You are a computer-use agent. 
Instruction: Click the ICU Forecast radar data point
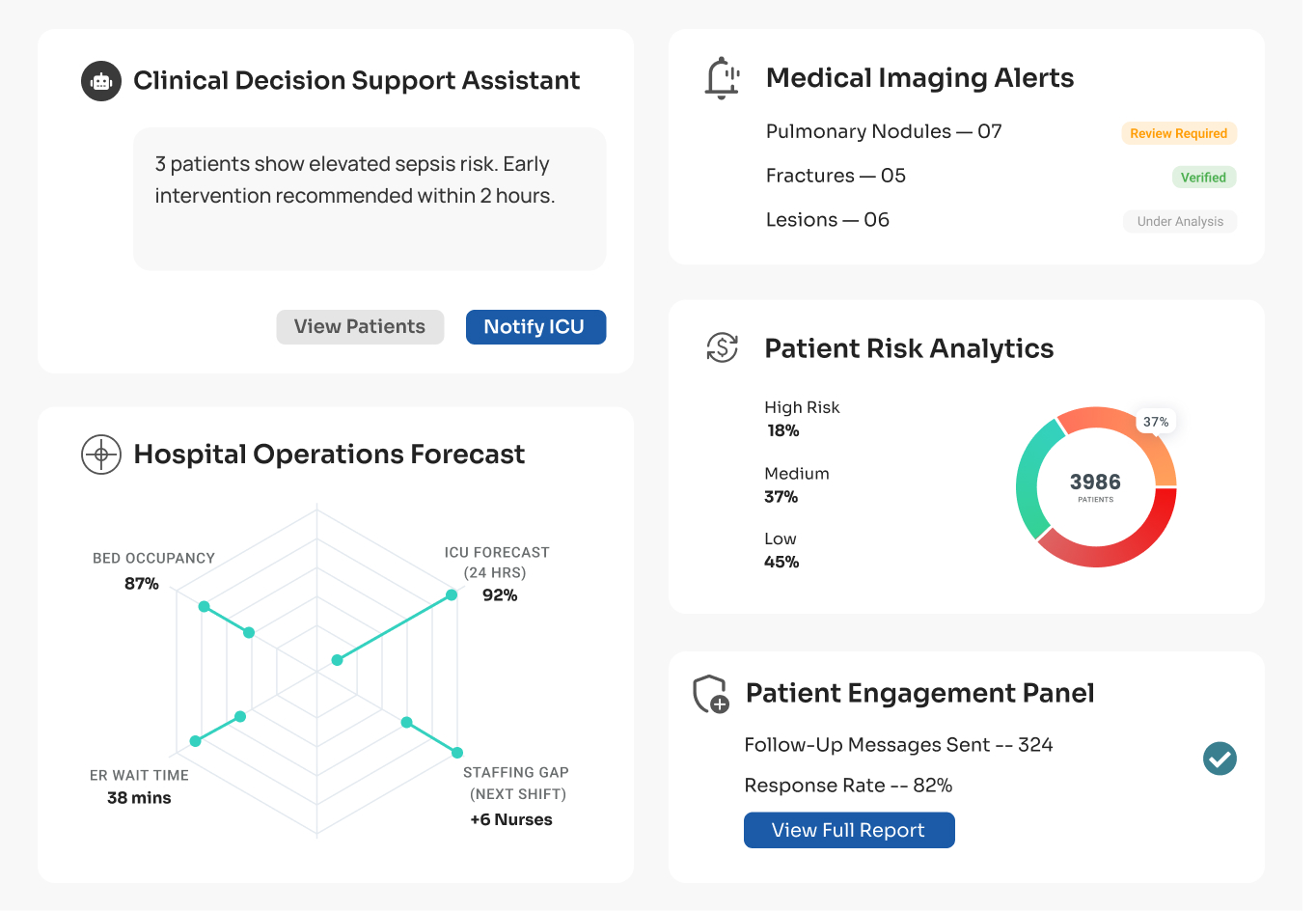(451, 595)
